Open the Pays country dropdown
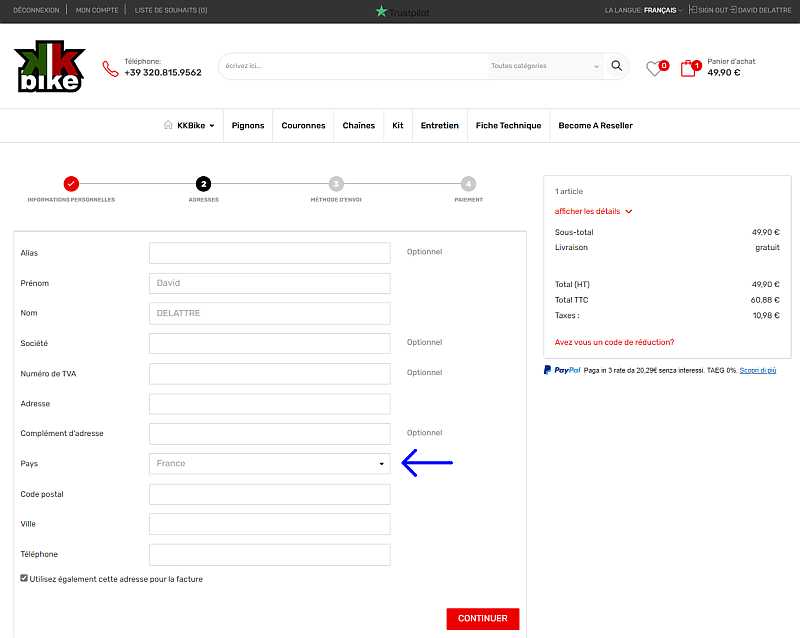The width and height of the screenshot is (800, 638). 270,463
